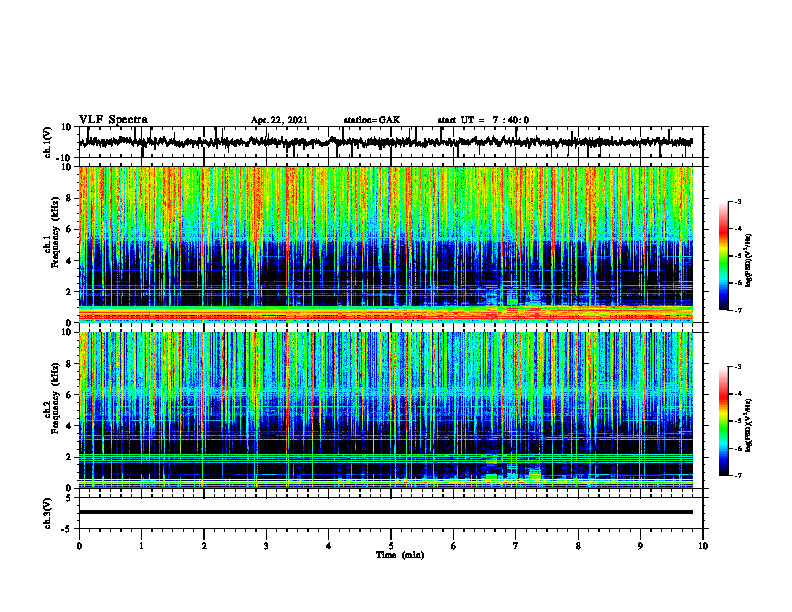The height and width of the screenshot is (612, 792).
Task: Click the ch.3(V) axis label
Action: [x=47, y=513]
